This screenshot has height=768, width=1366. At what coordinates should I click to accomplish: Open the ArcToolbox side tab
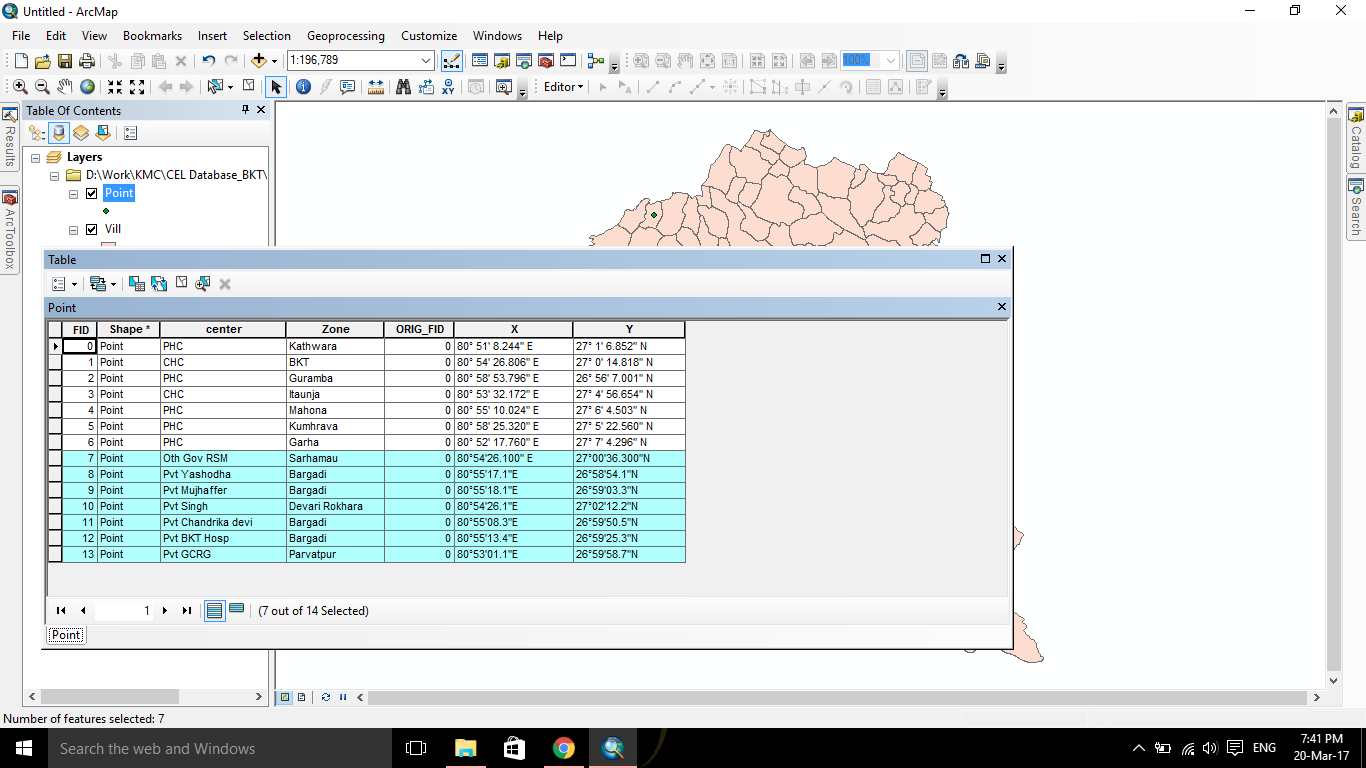tap(9, 230)
